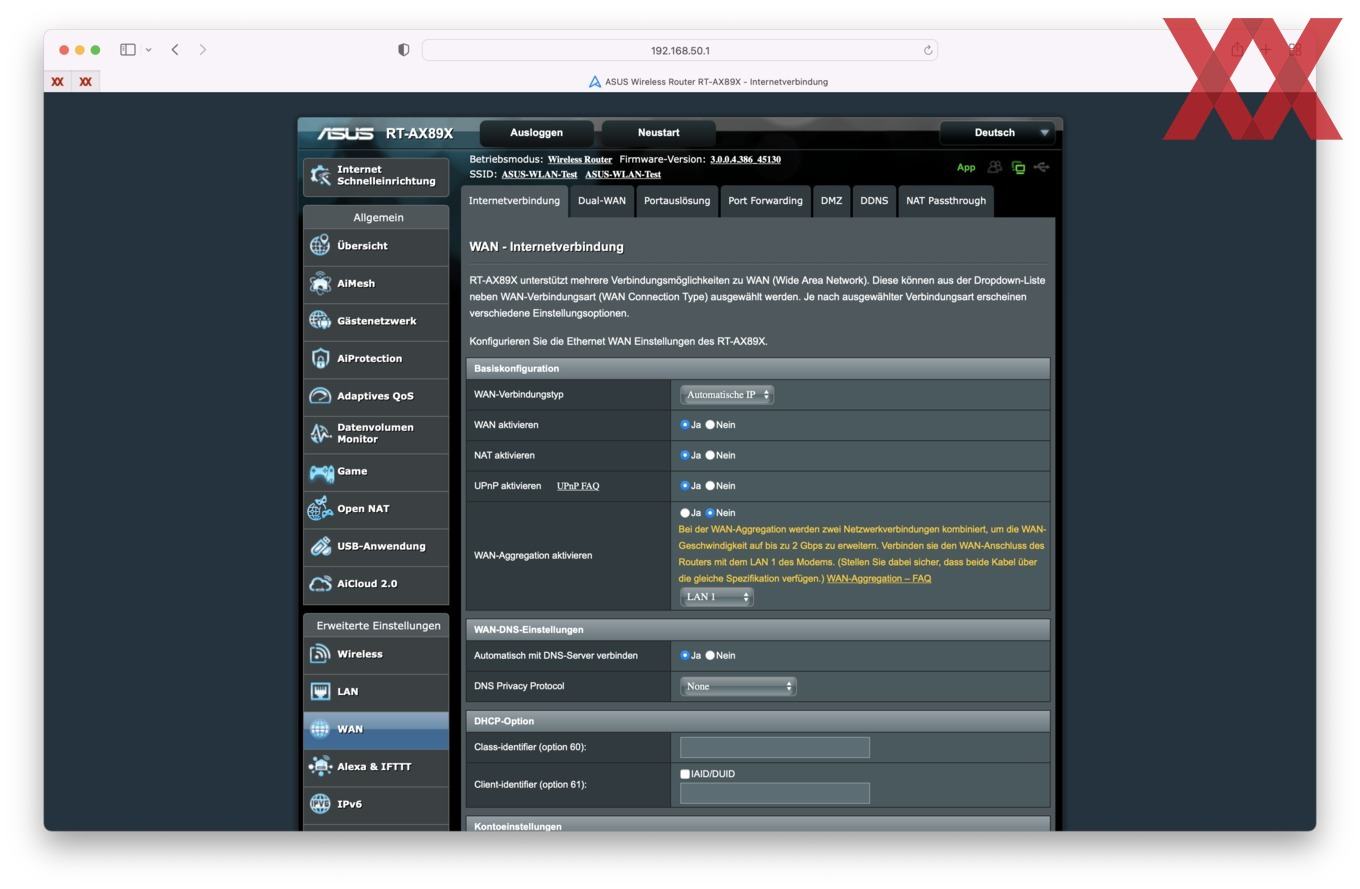Click the green network status icon
This screenshot has width=1360, height=889.
tap(1018, 168)
